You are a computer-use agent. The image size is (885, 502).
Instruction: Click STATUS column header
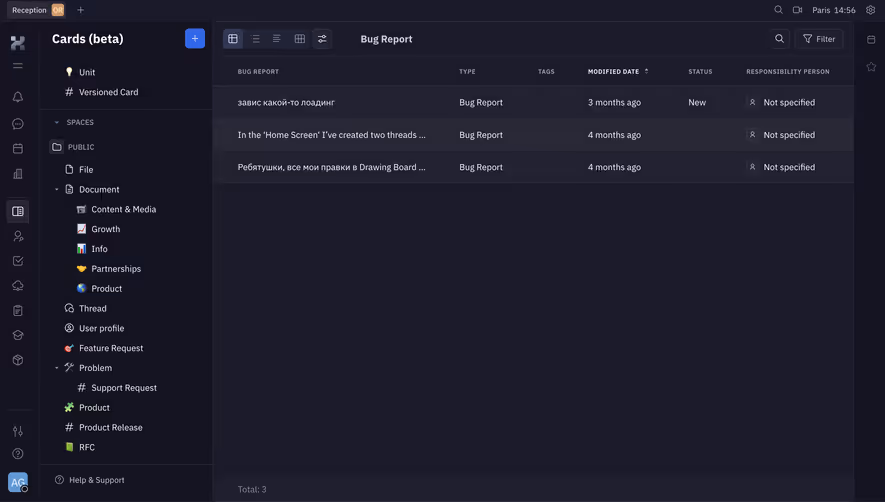(700, 72)
